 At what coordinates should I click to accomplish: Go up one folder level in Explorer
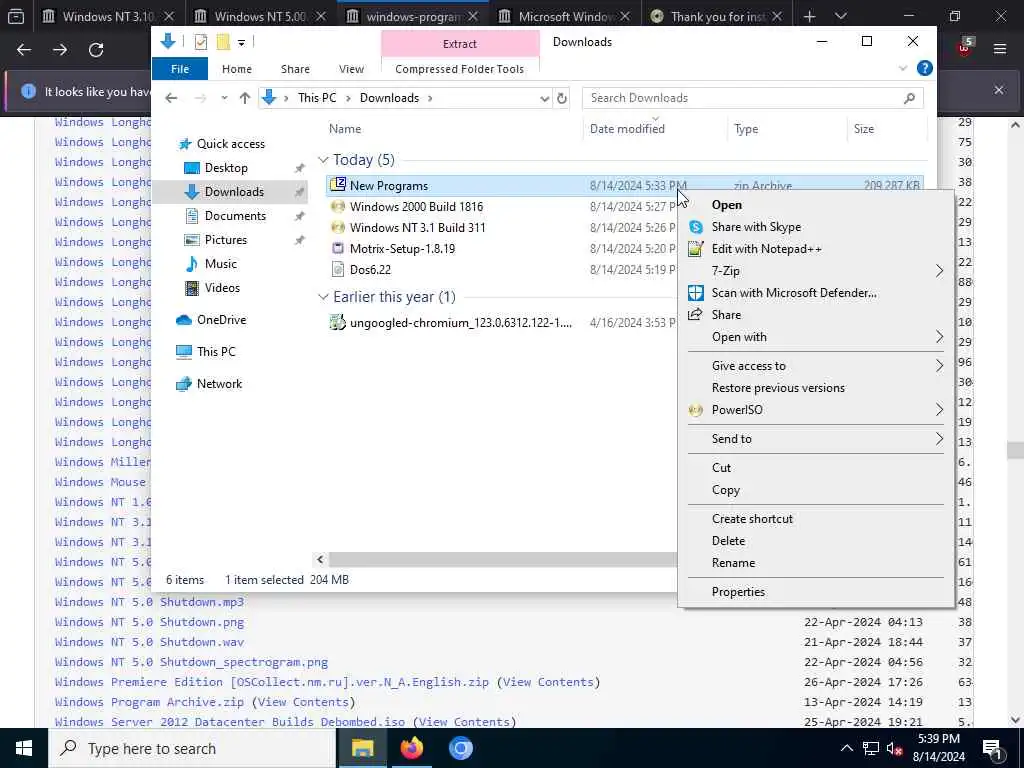click(245, 98)
